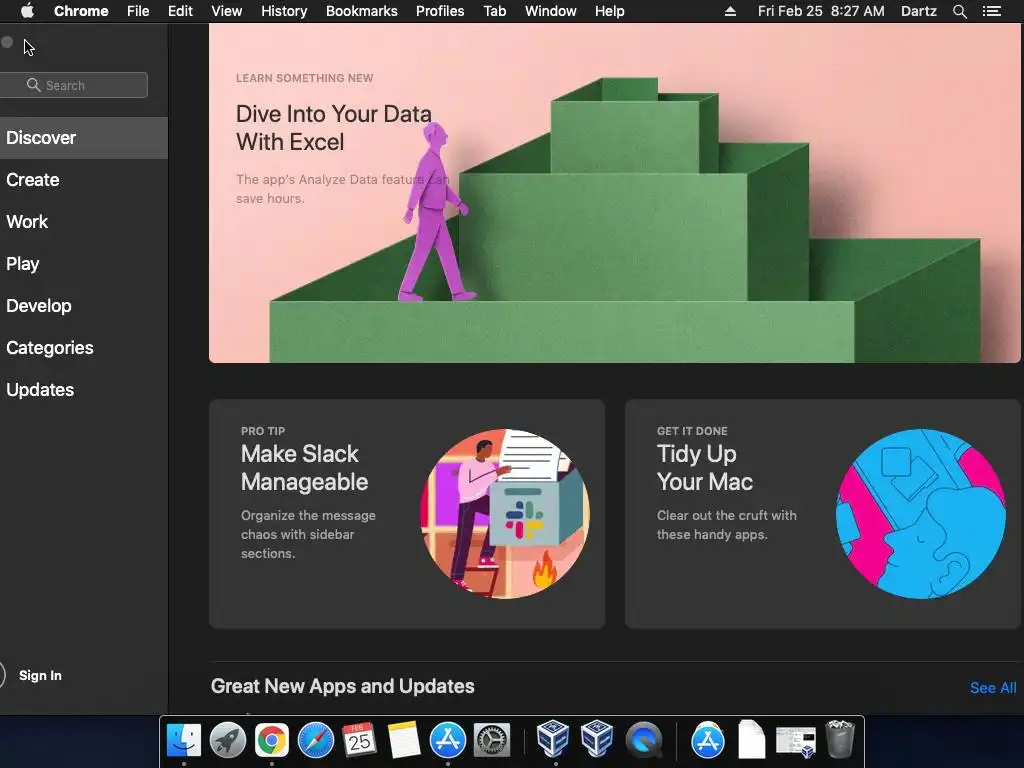Browse Categories in the sidebar
This screenshot has width=1024, height=768.
[x=84, y=347]
